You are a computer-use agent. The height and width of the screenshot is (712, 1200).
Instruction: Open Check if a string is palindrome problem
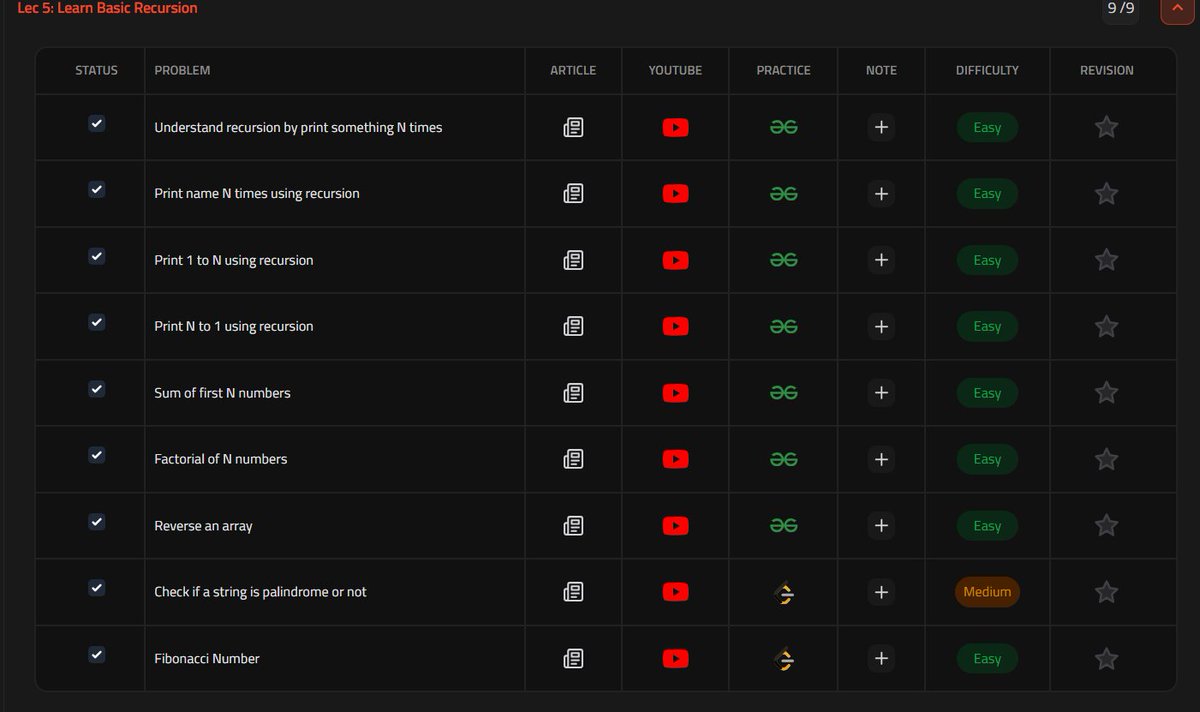(260, 592)
